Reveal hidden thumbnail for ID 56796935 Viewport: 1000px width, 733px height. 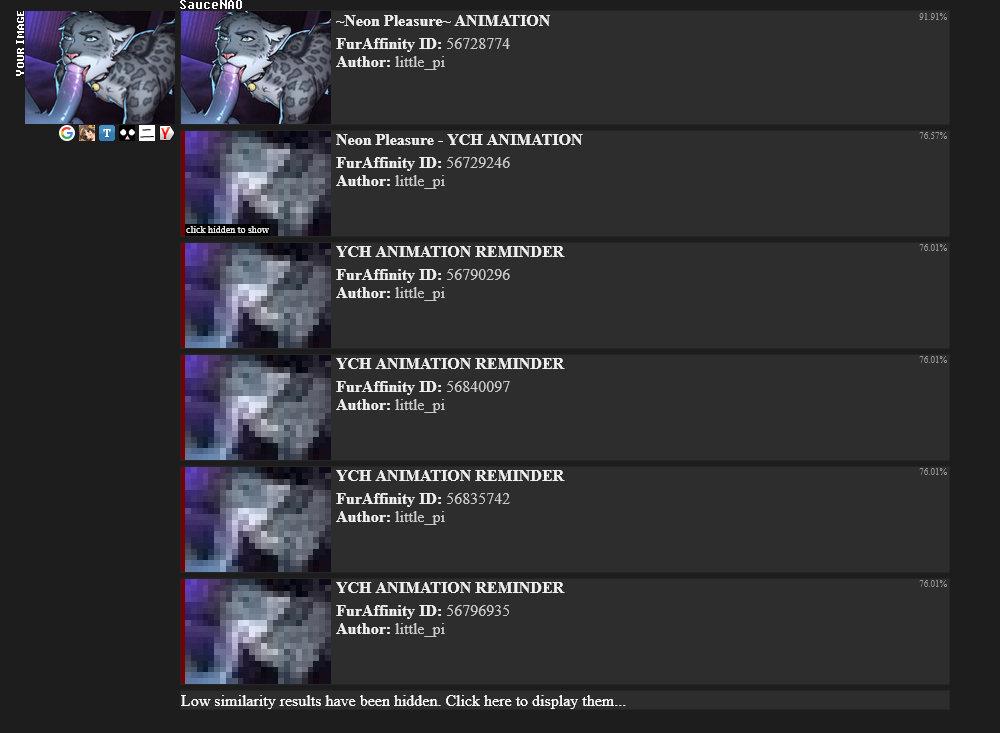(x=256, y=632)
